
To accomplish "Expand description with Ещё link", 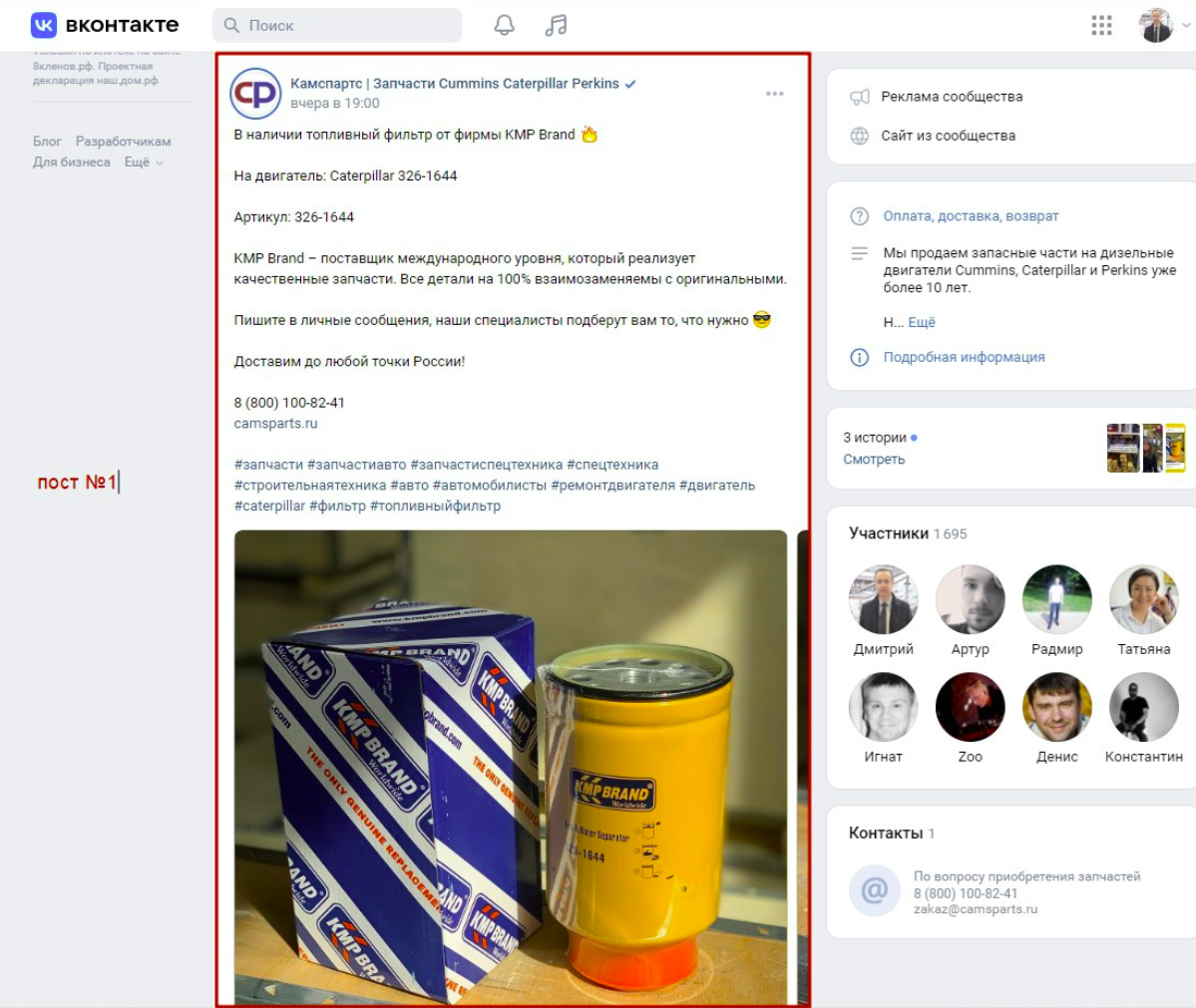I will coord(922,322).
